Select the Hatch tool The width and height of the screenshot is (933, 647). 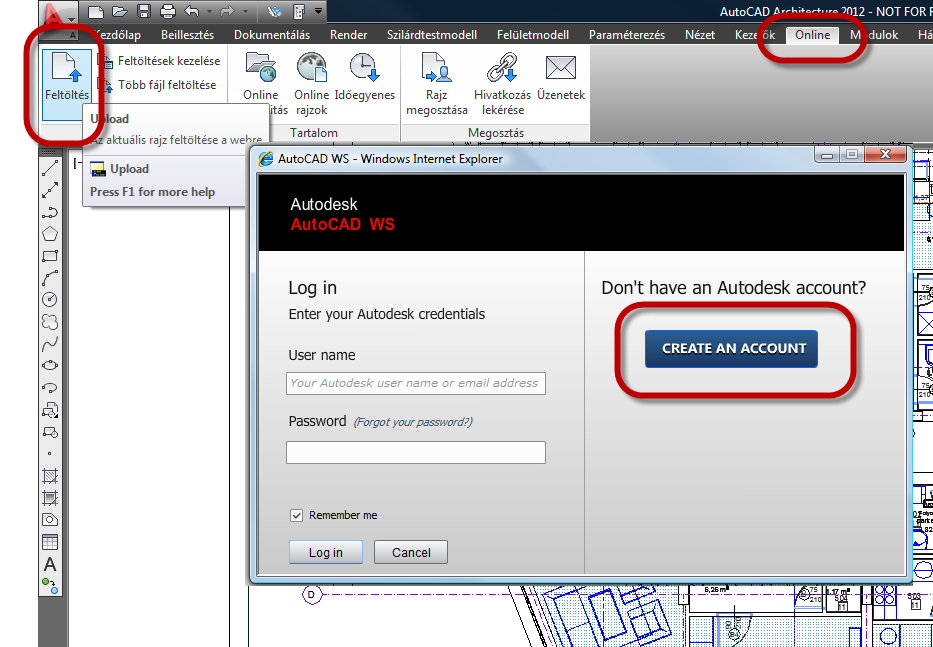pyautogui.click(x=50, y=476)
